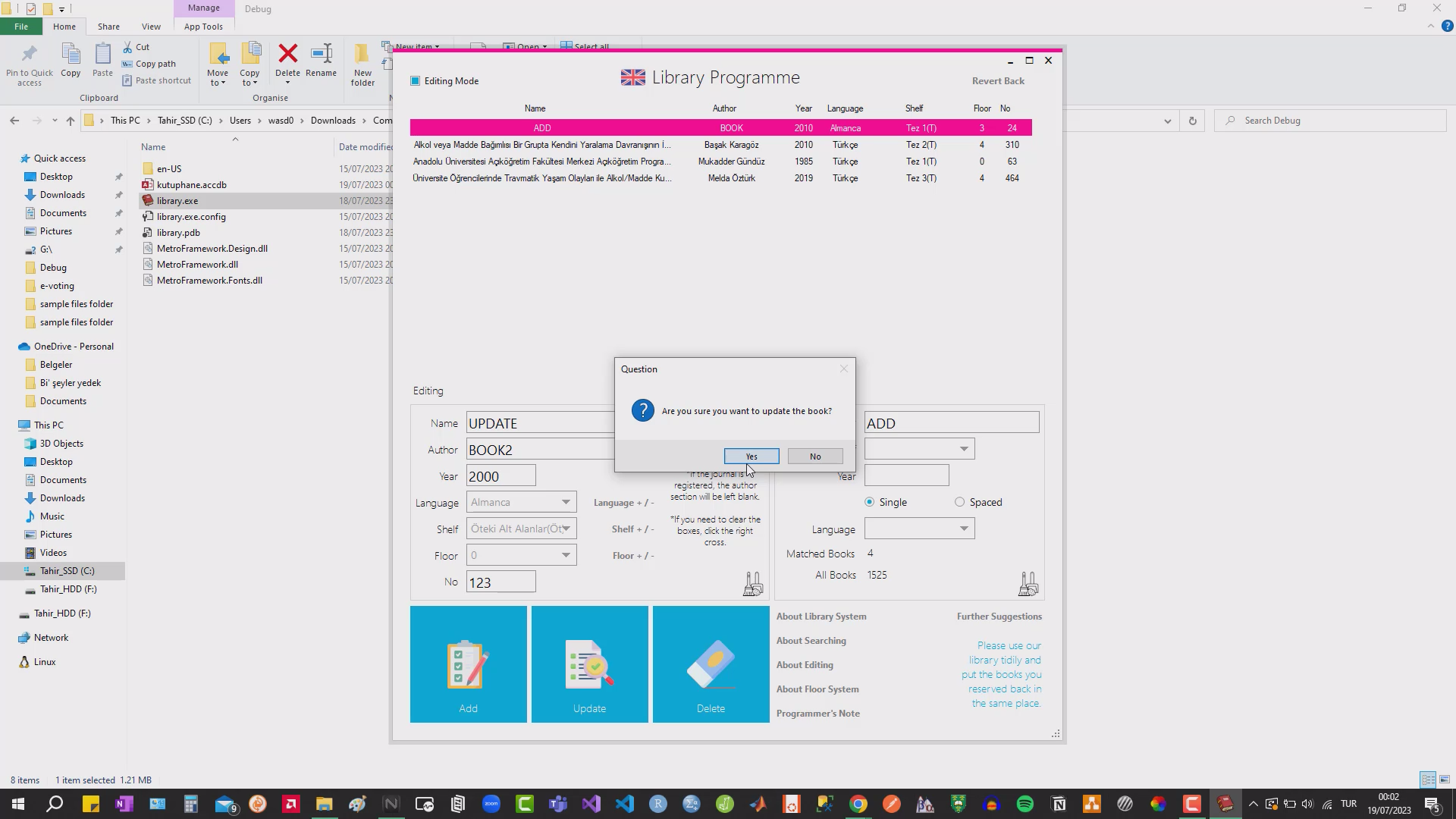
Task: Click Yes to confirm book update
Action: pyautogui.click(x=752, y=456)
